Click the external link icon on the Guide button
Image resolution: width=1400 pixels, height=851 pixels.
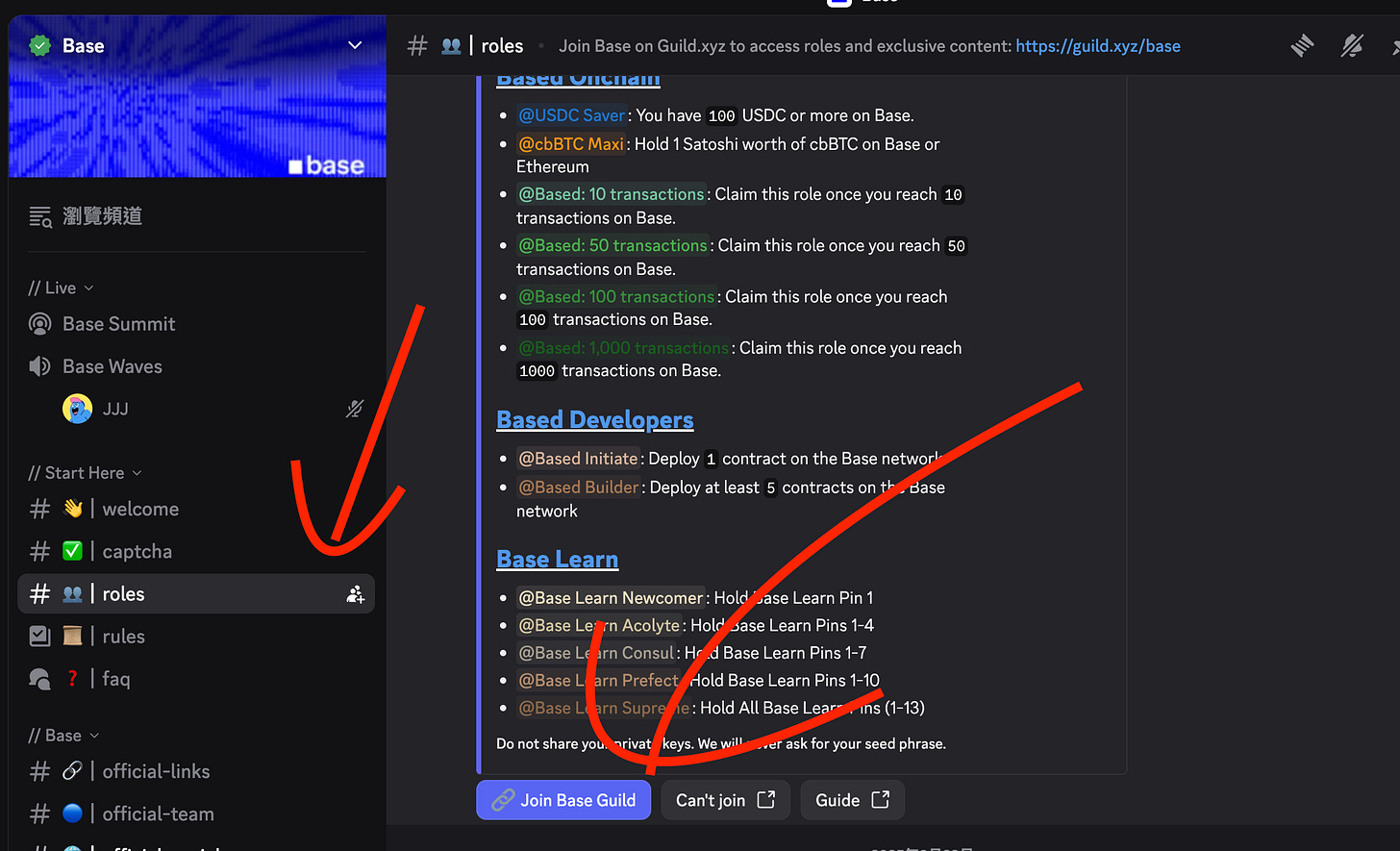tap(881, 799)
